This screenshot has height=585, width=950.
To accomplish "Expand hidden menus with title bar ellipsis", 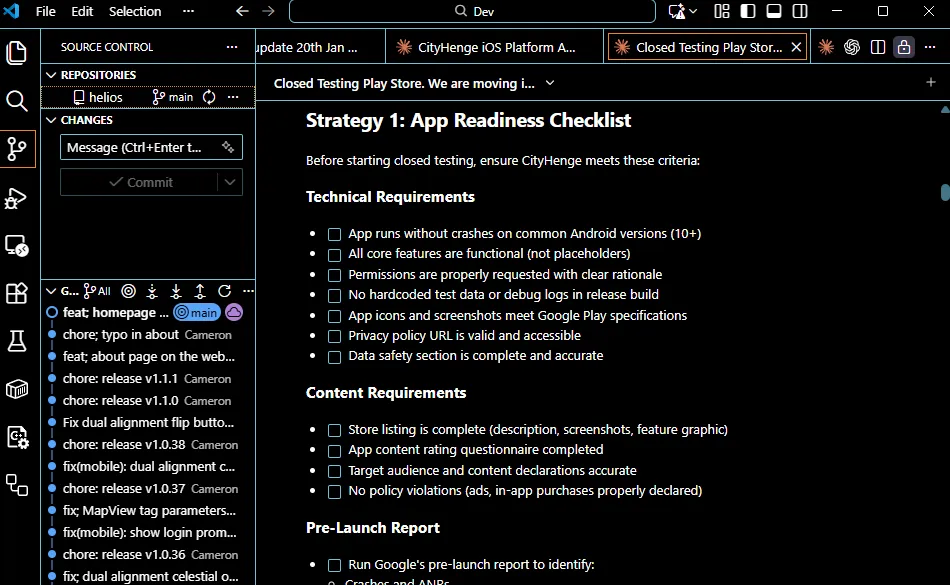I will tap(188, 11).
